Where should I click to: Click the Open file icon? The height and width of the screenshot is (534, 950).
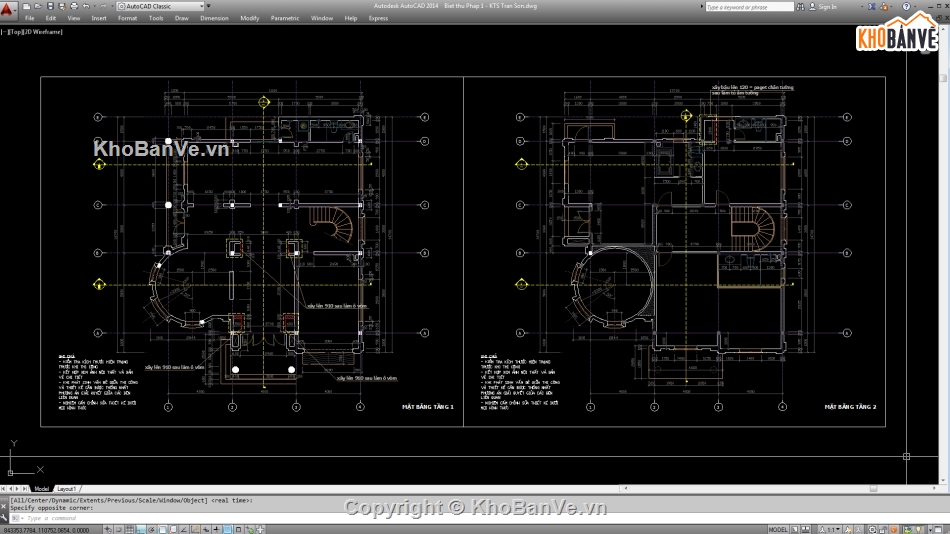click(38, 6)
